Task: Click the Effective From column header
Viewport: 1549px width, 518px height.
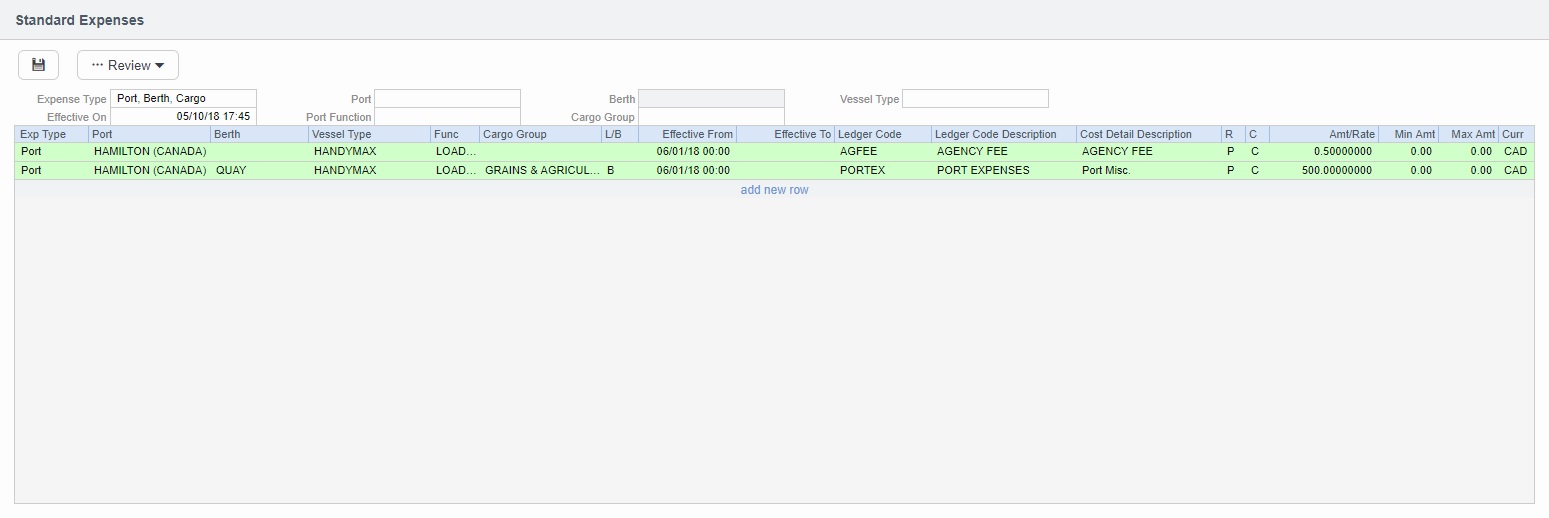Action: point(687,134)
